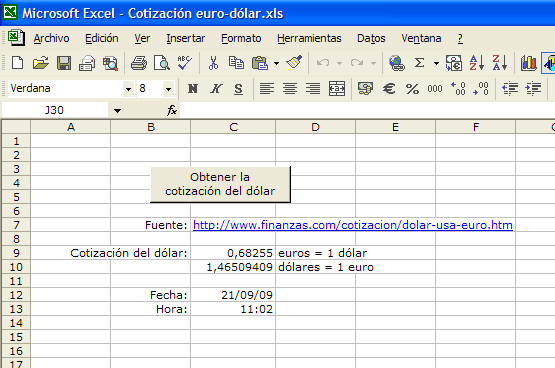Open the Archivo menu
This screenshot has height=368, width=555.
click(51, 38)
